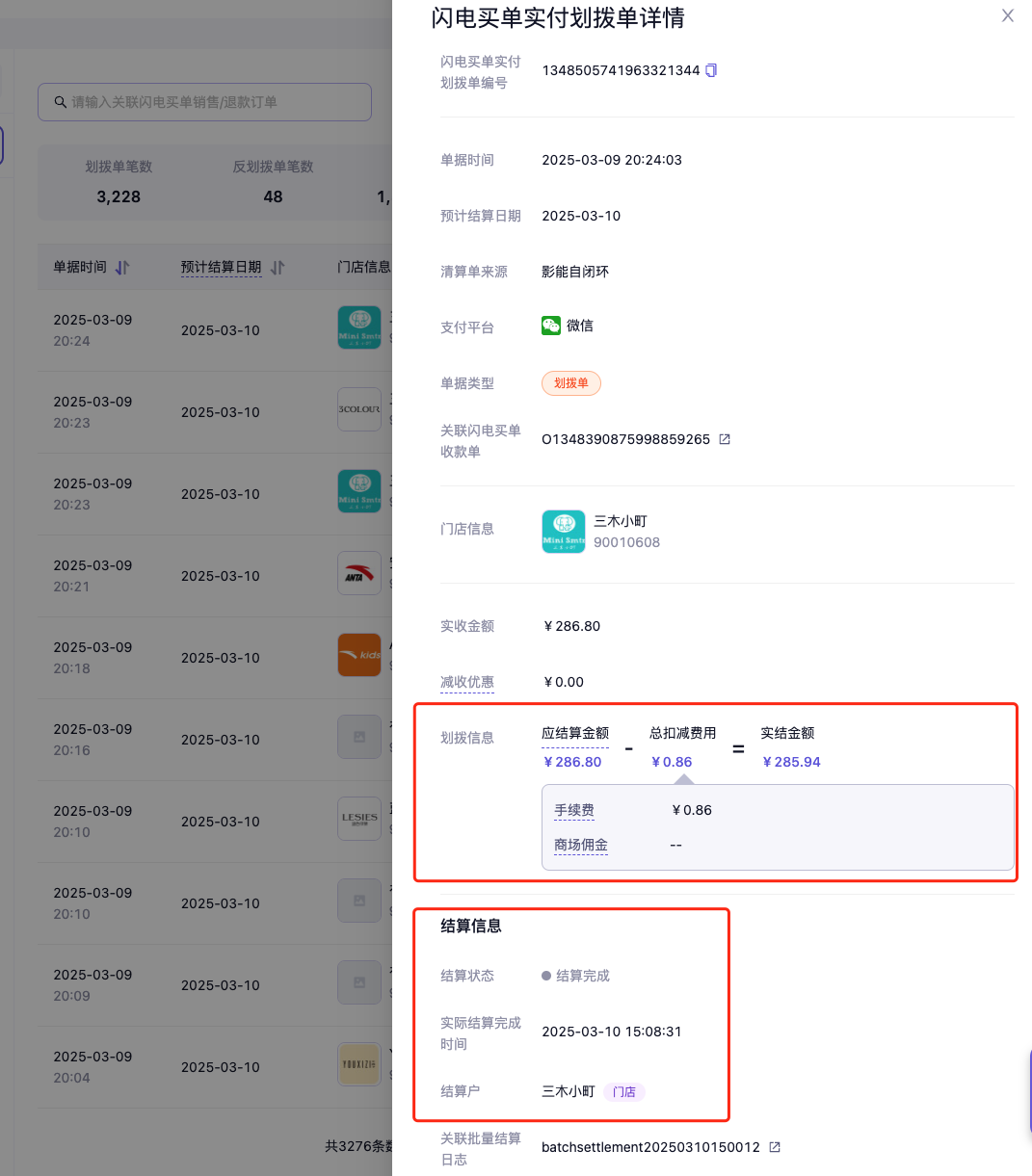Open batchsettlement20250310150012 log link
1032x1176 pixels.
pyautogui.click(x=650, y=1147)
